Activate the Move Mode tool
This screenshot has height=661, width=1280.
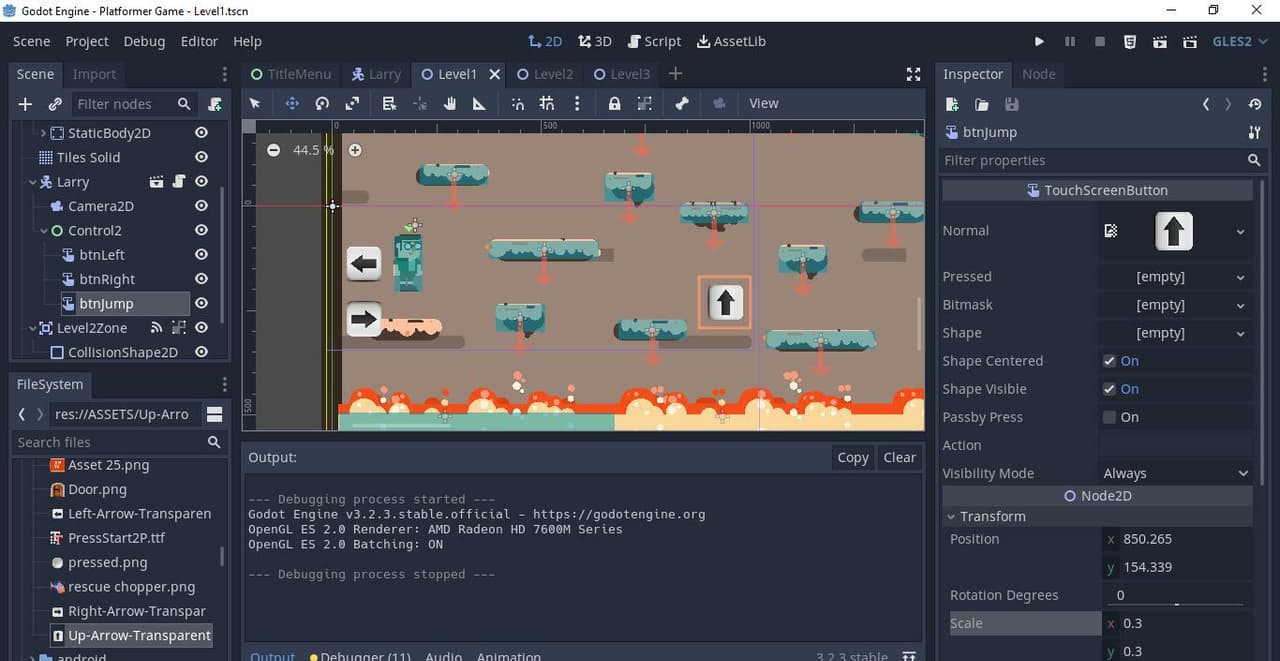(291, 103)
